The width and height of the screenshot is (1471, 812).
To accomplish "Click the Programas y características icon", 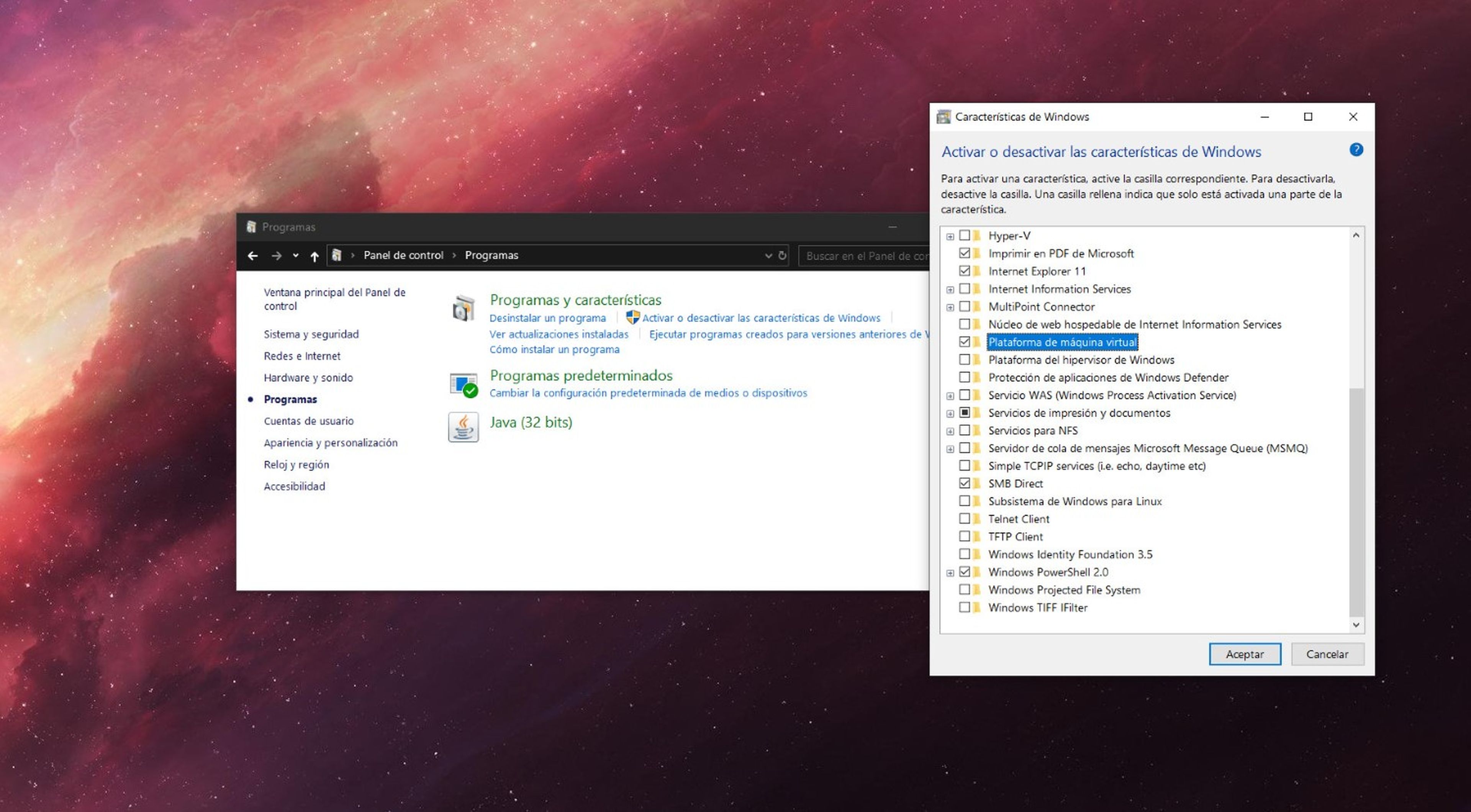I will (x=464, y=309).
